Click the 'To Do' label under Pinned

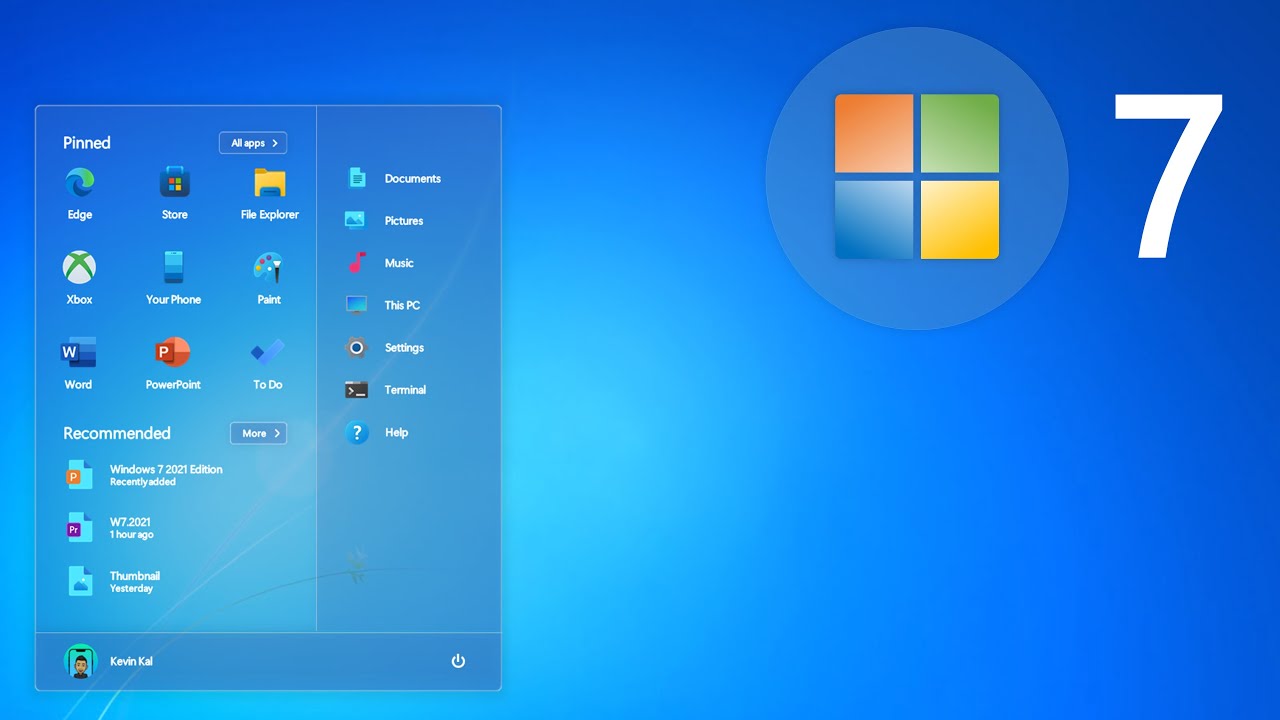(268, 385)
